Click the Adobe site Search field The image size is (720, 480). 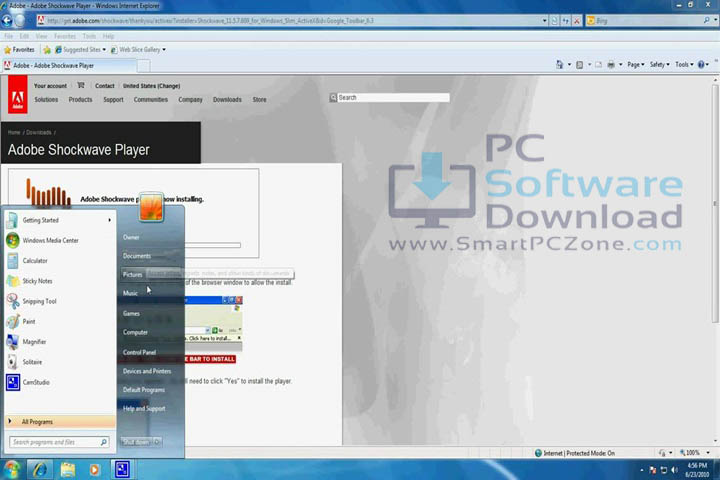[x=393, y=97]
